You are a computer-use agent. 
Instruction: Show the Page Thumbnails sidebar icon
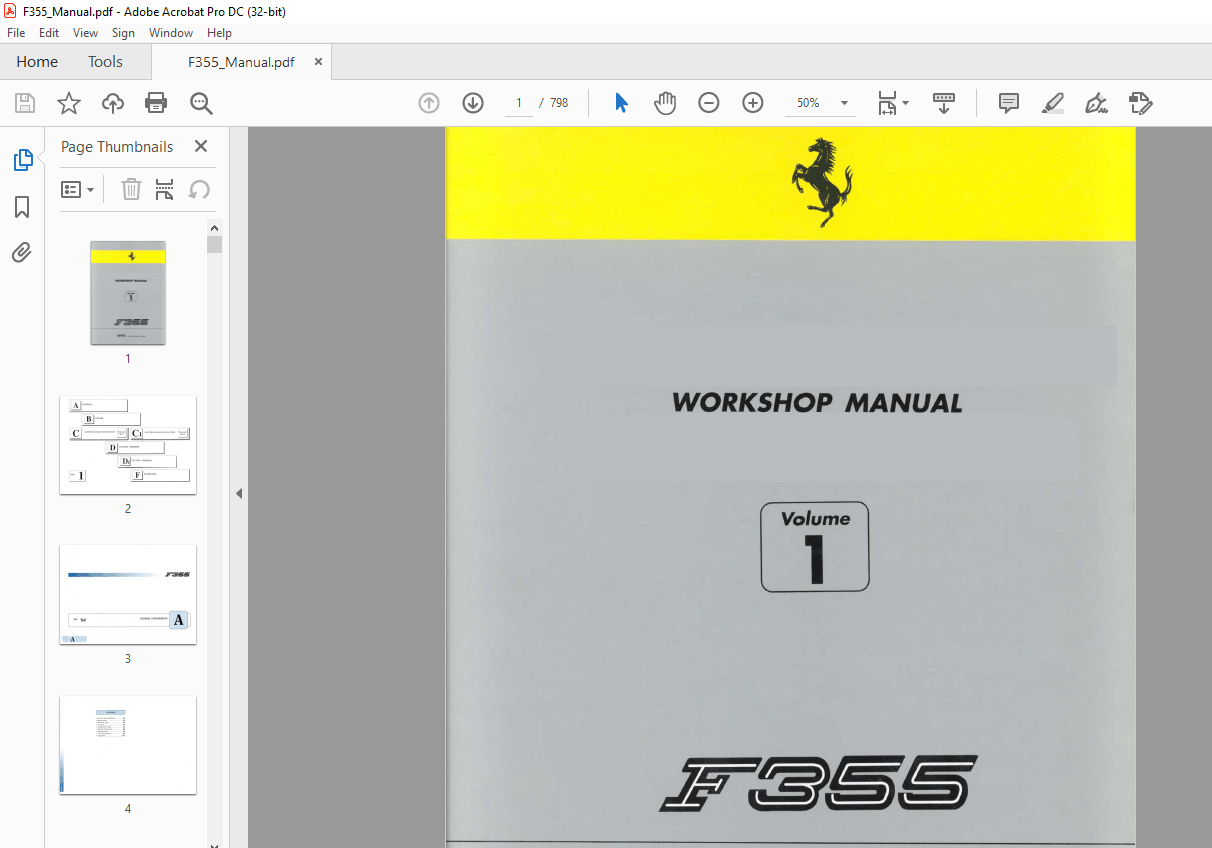22,160
